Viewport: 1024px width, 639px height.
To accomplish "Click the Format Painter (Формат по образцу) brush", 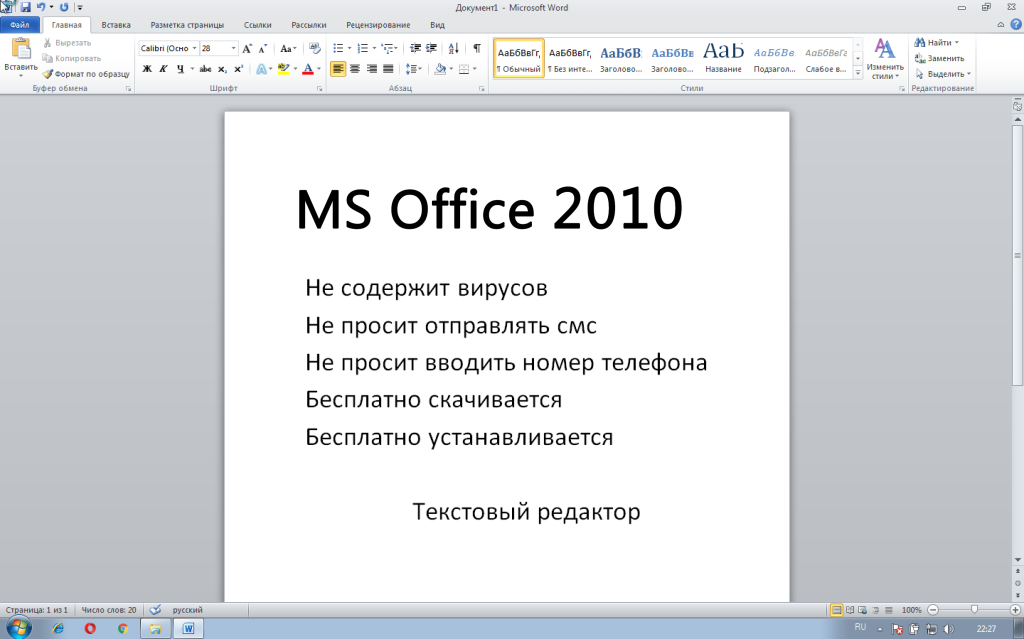I will point(47,74).
